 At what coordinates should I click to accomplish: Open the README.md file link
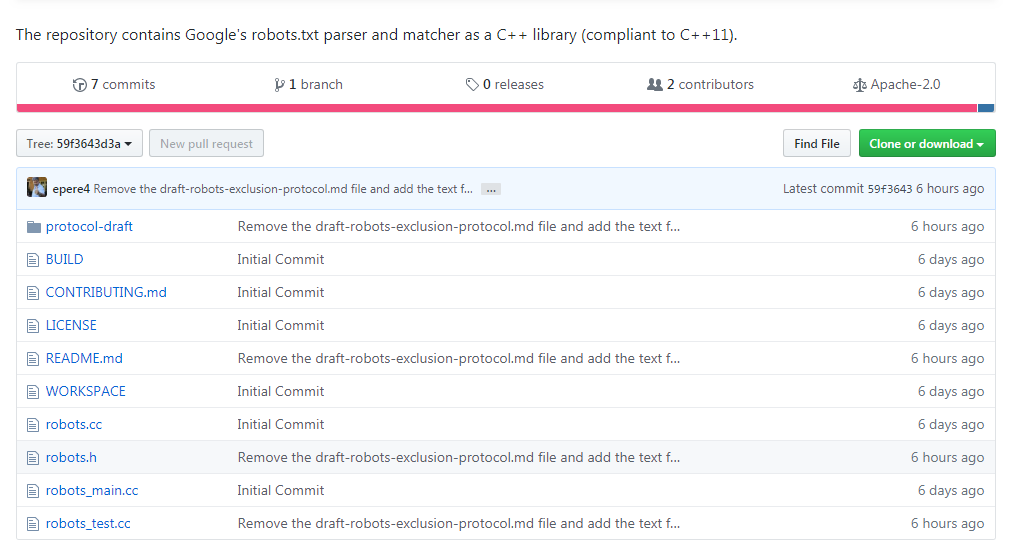click(84, 358)
